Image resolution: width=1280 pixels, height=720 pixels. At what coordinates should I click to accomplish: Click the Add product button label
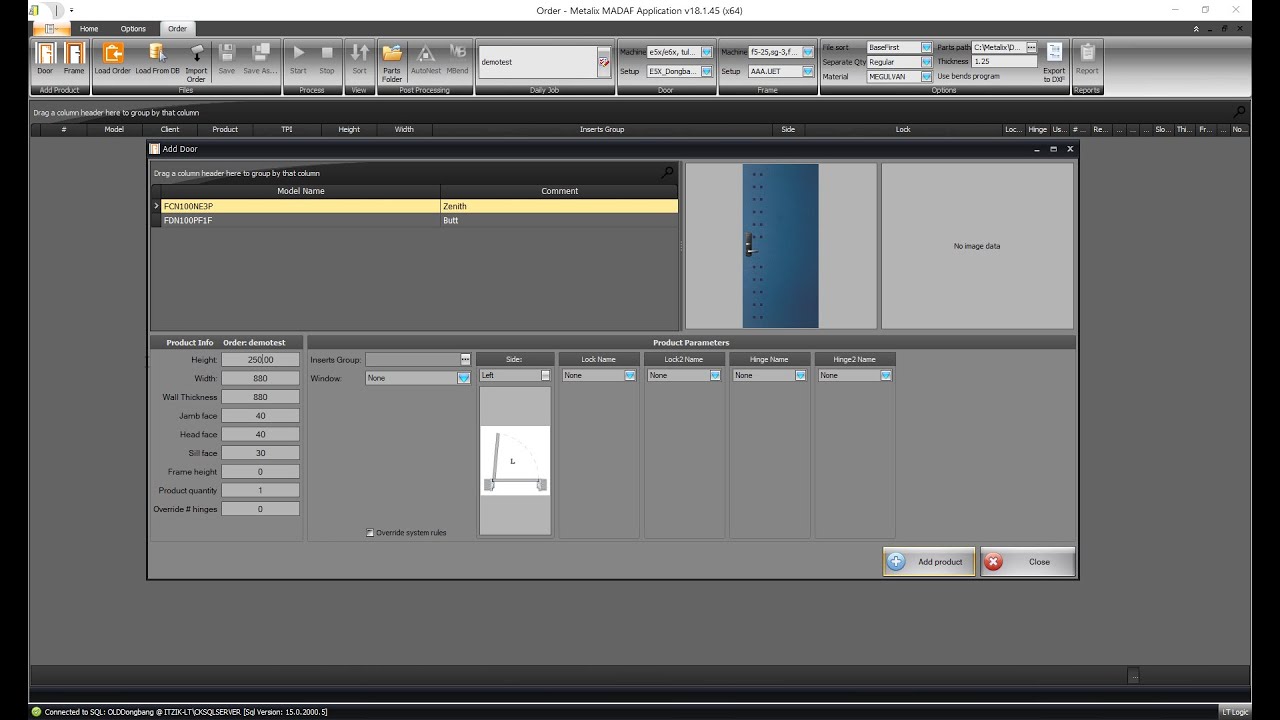click(x=940, y=562)
